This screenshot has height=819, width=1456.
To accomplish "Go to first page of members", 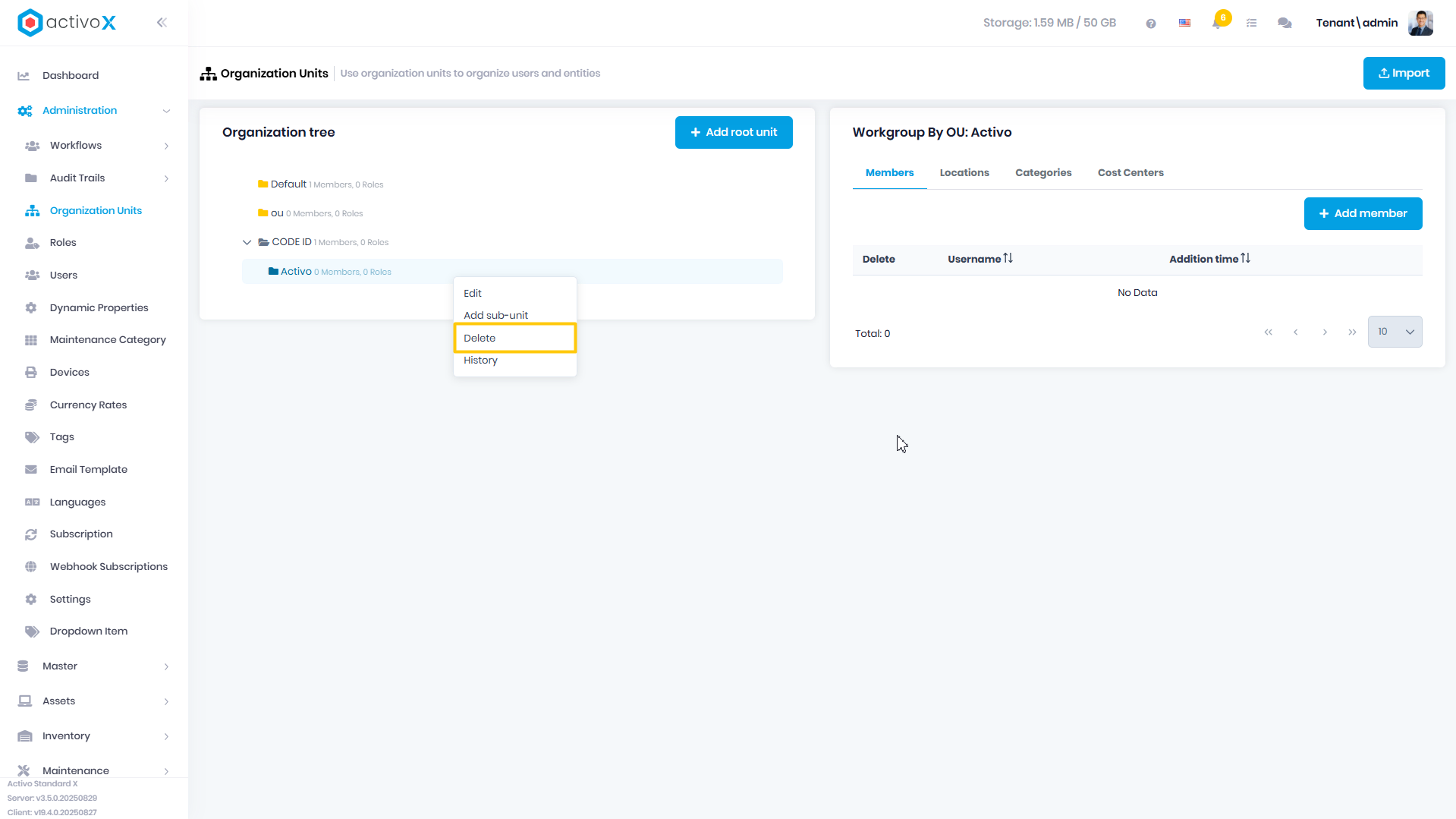I will click(1268, 332).
